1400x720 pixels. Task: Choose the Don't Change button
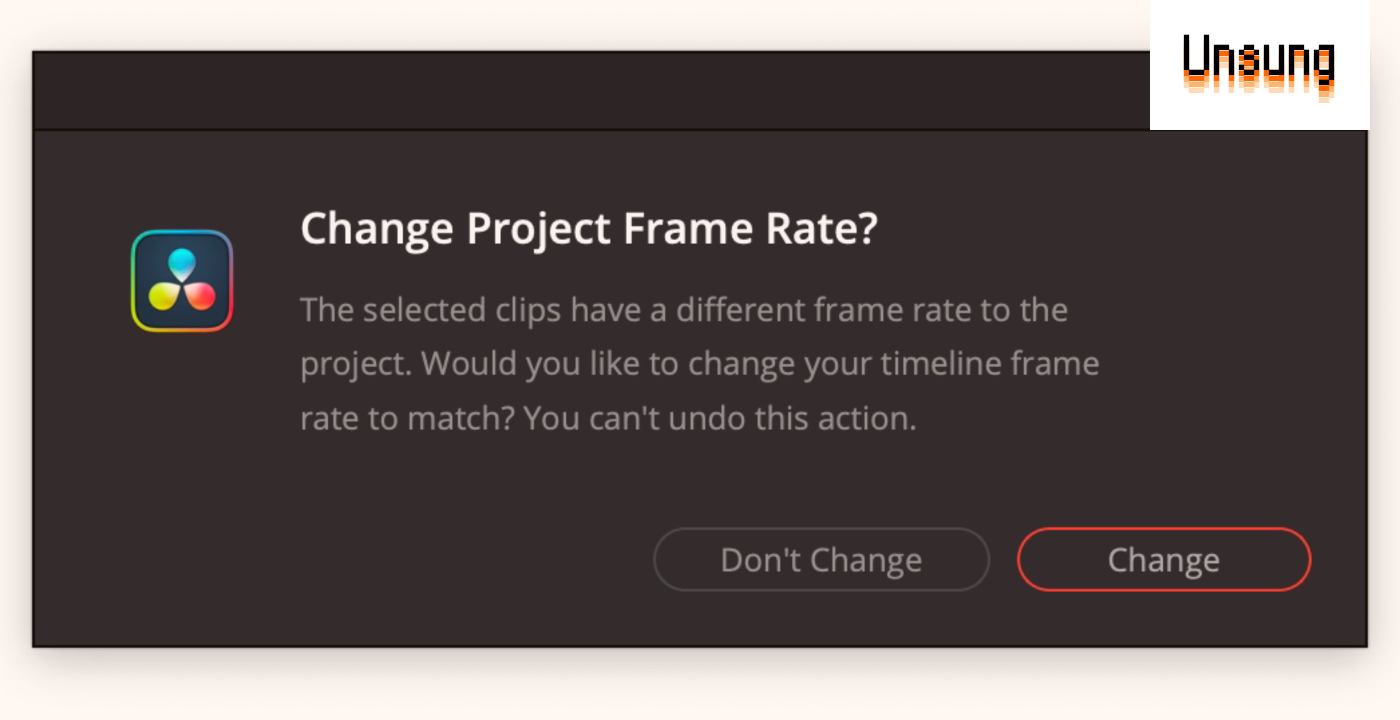point(821,560)
